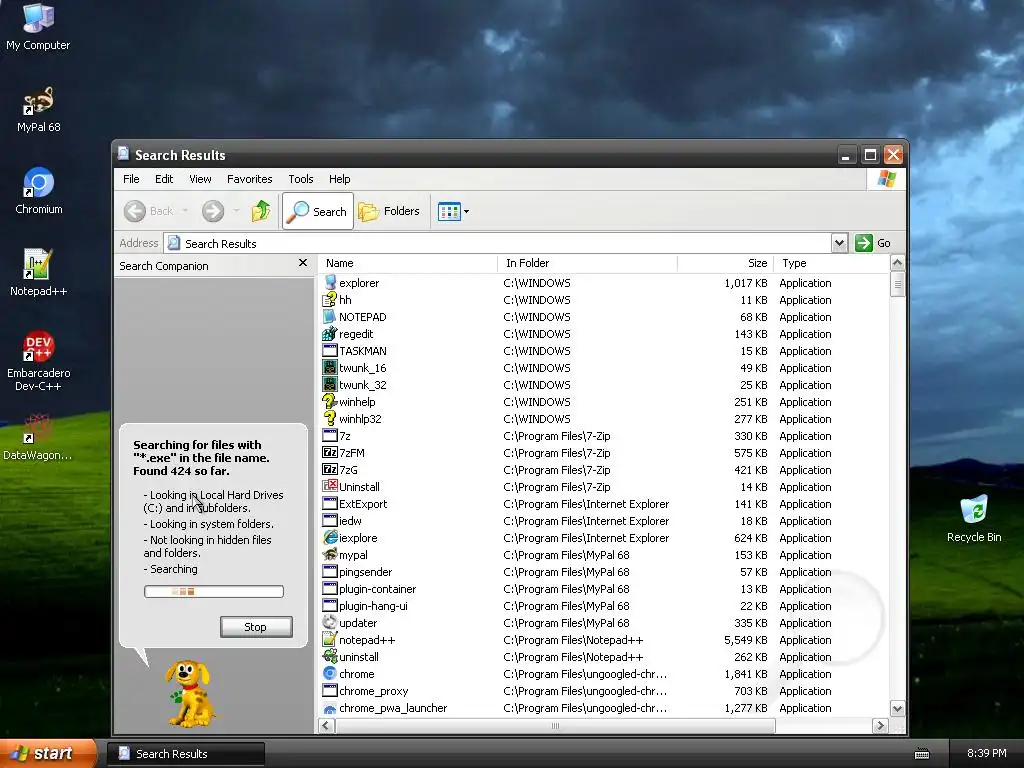Screen dimensions: 1024x768
Task: Launch MyPal 68 desktop shortcut
Action: click(38, 109)
